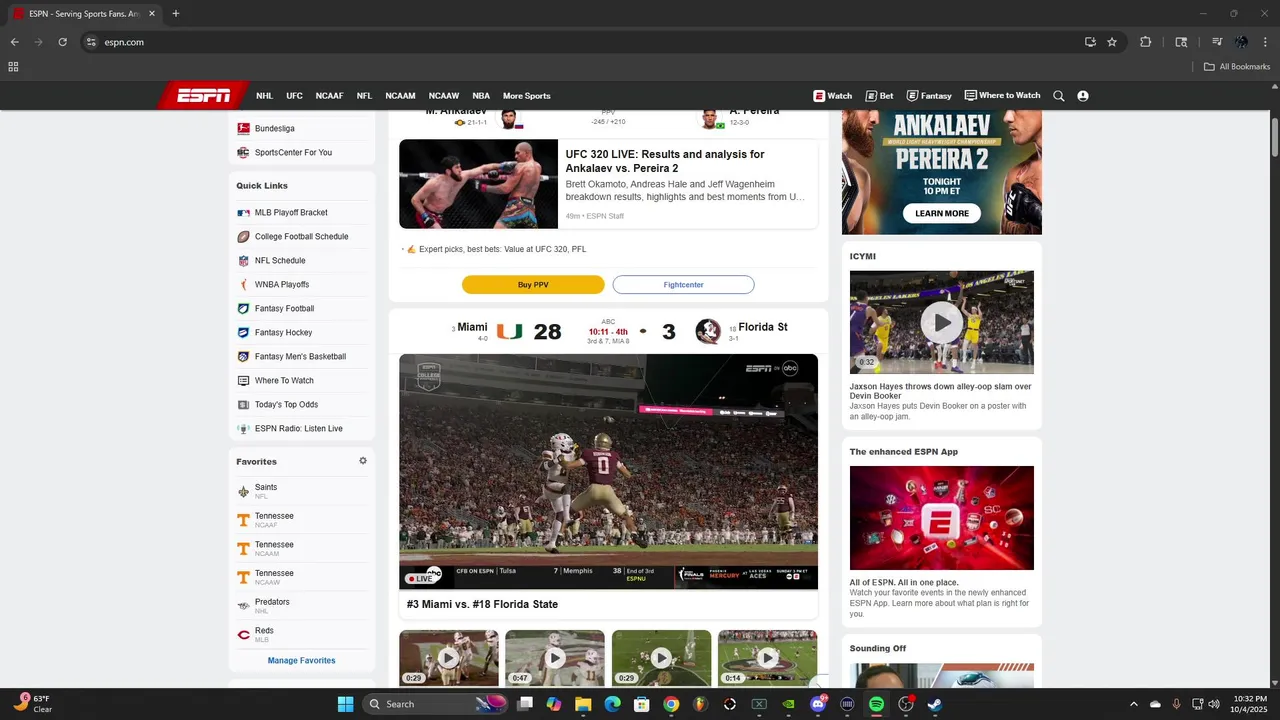Image resolution: width=1280 pixels, height=720 pixels.
Task: Click the Miami Hurricanes logo in scoreboard
Action: click(x=510, y=331)
